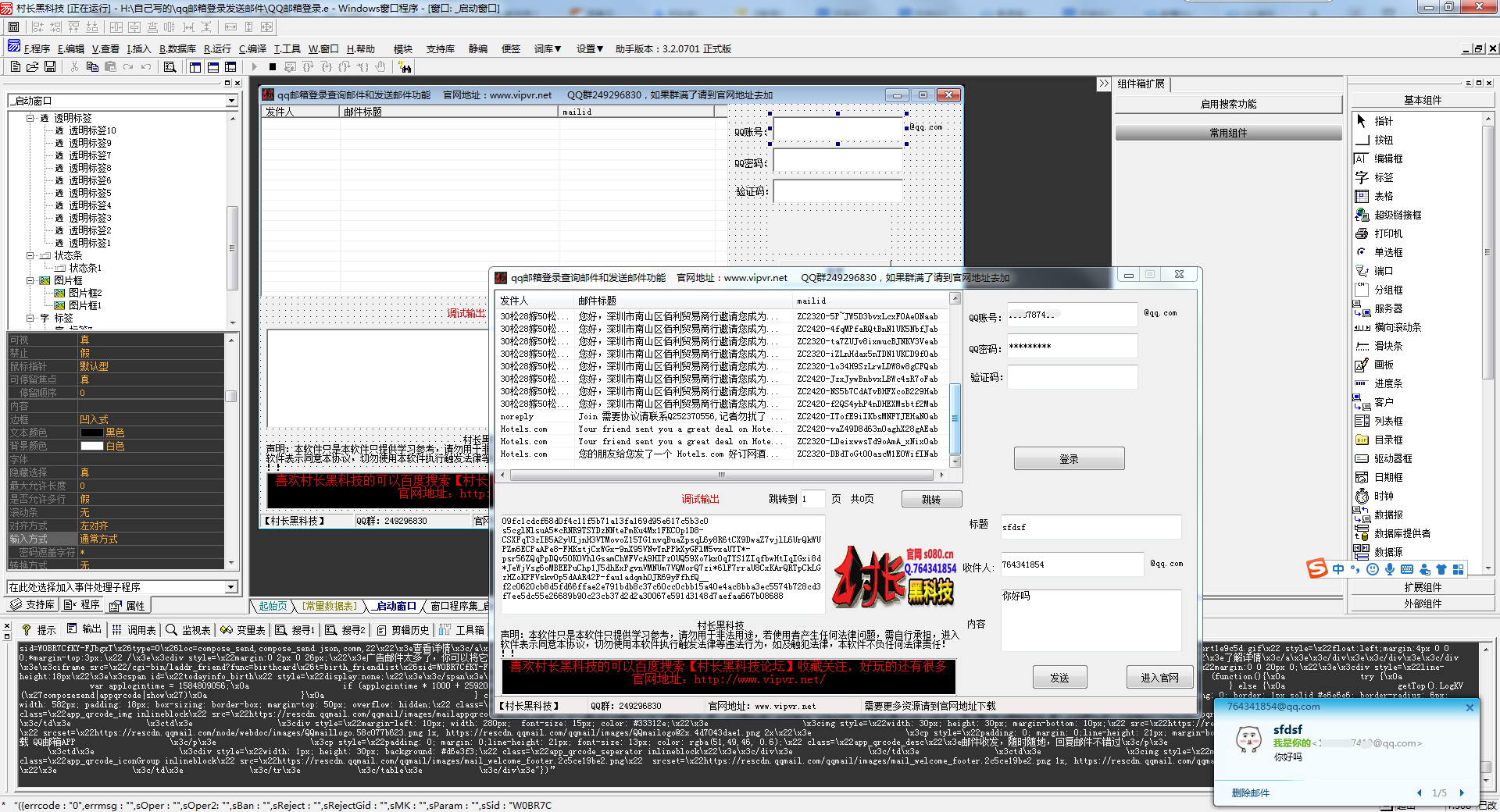The image size is (1500, 812).
Task: Click the binoculars help search icon
Action: coord(405,67)
